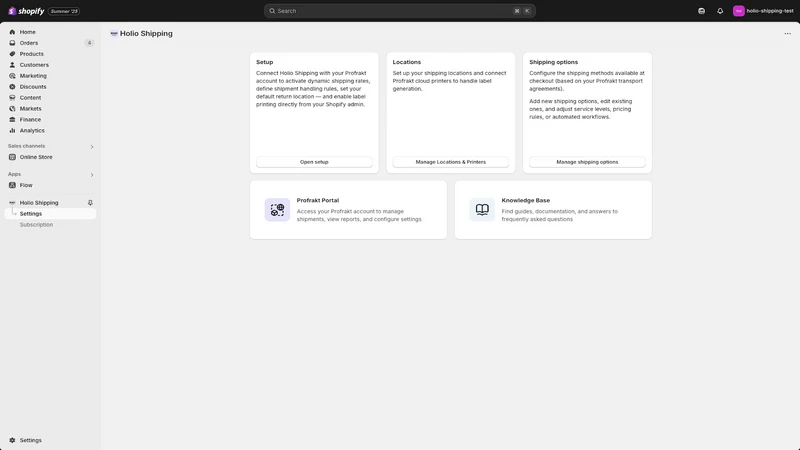The image size is (800, 450).
Task: Click the Flow app icon
Action: pos(12,185)
